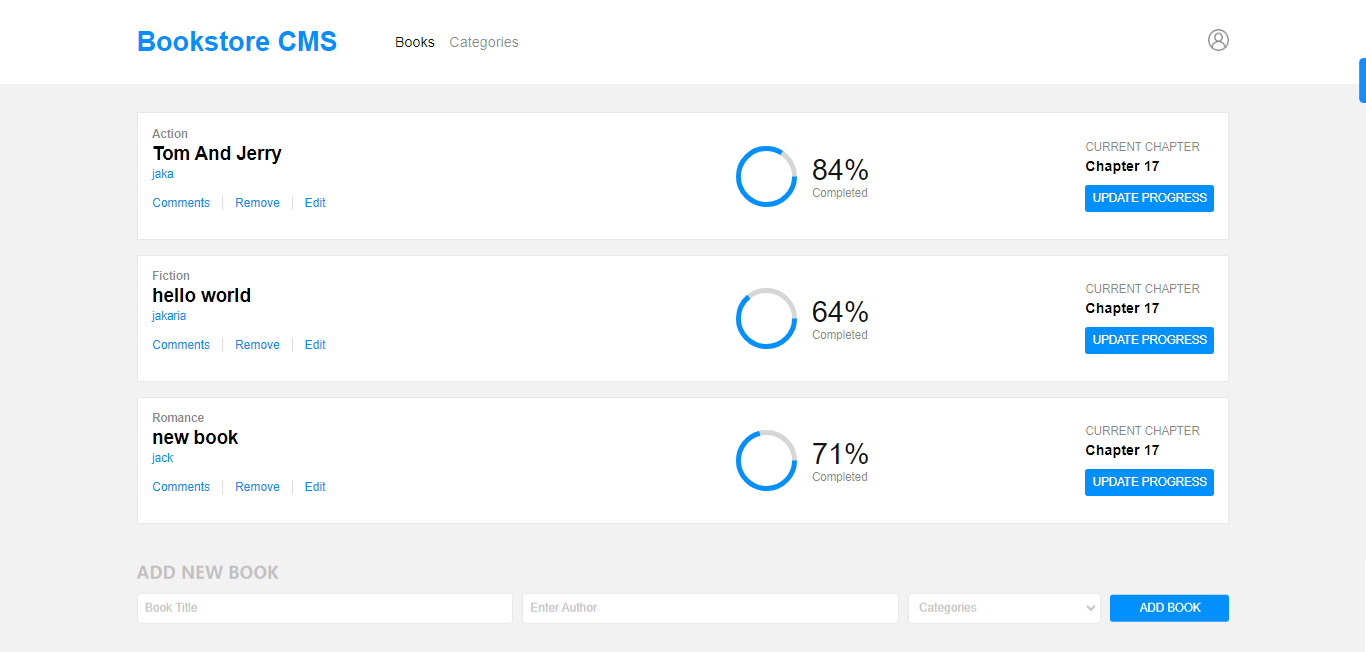This screenshot has height=652, width=1366.
Task: Open the Categories tab
Action: tap(484, 42)
